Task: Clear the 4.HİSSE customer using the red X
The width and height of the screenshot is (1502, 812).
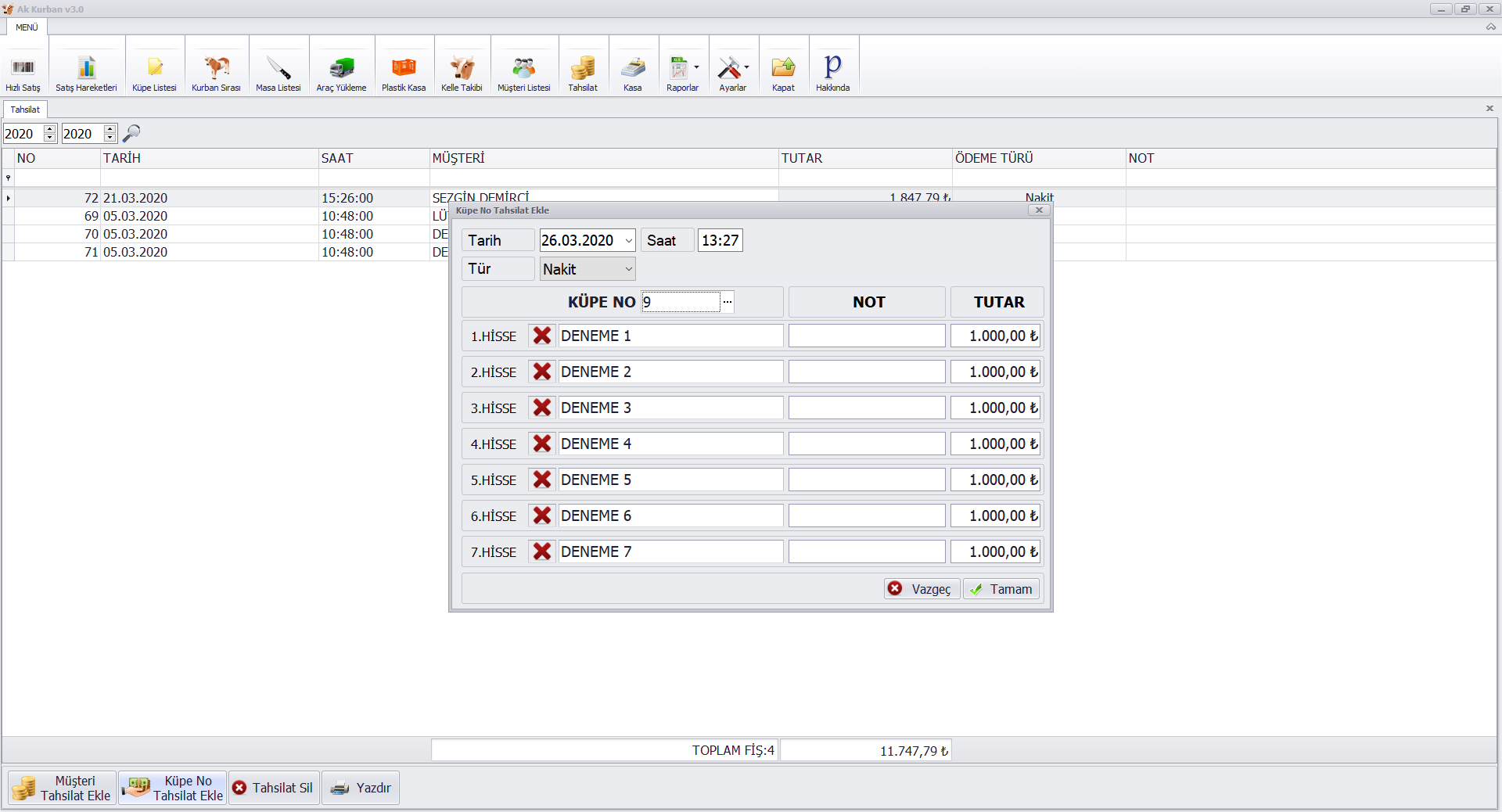Action: (x=541, y=444)
